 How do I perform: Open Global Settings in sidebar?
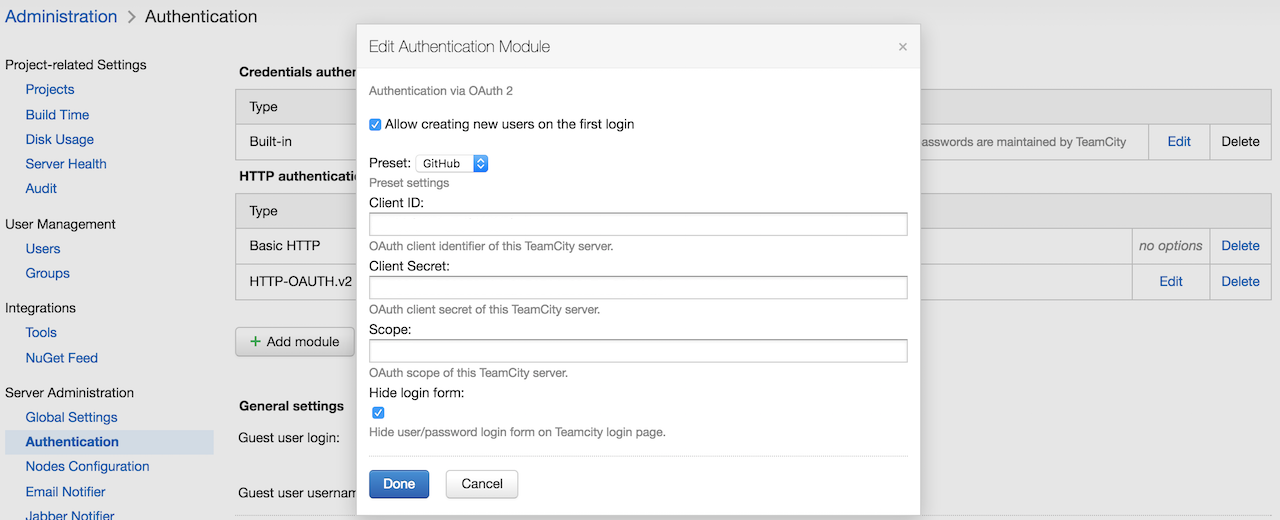(72, 418)
